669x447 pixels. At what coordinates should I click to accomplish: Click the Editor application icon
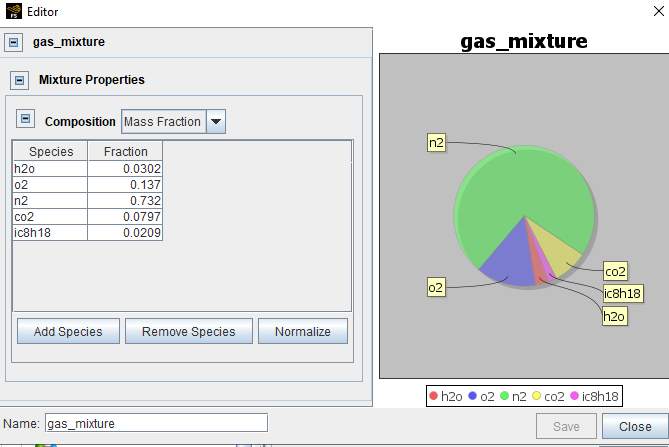[14, 12]
